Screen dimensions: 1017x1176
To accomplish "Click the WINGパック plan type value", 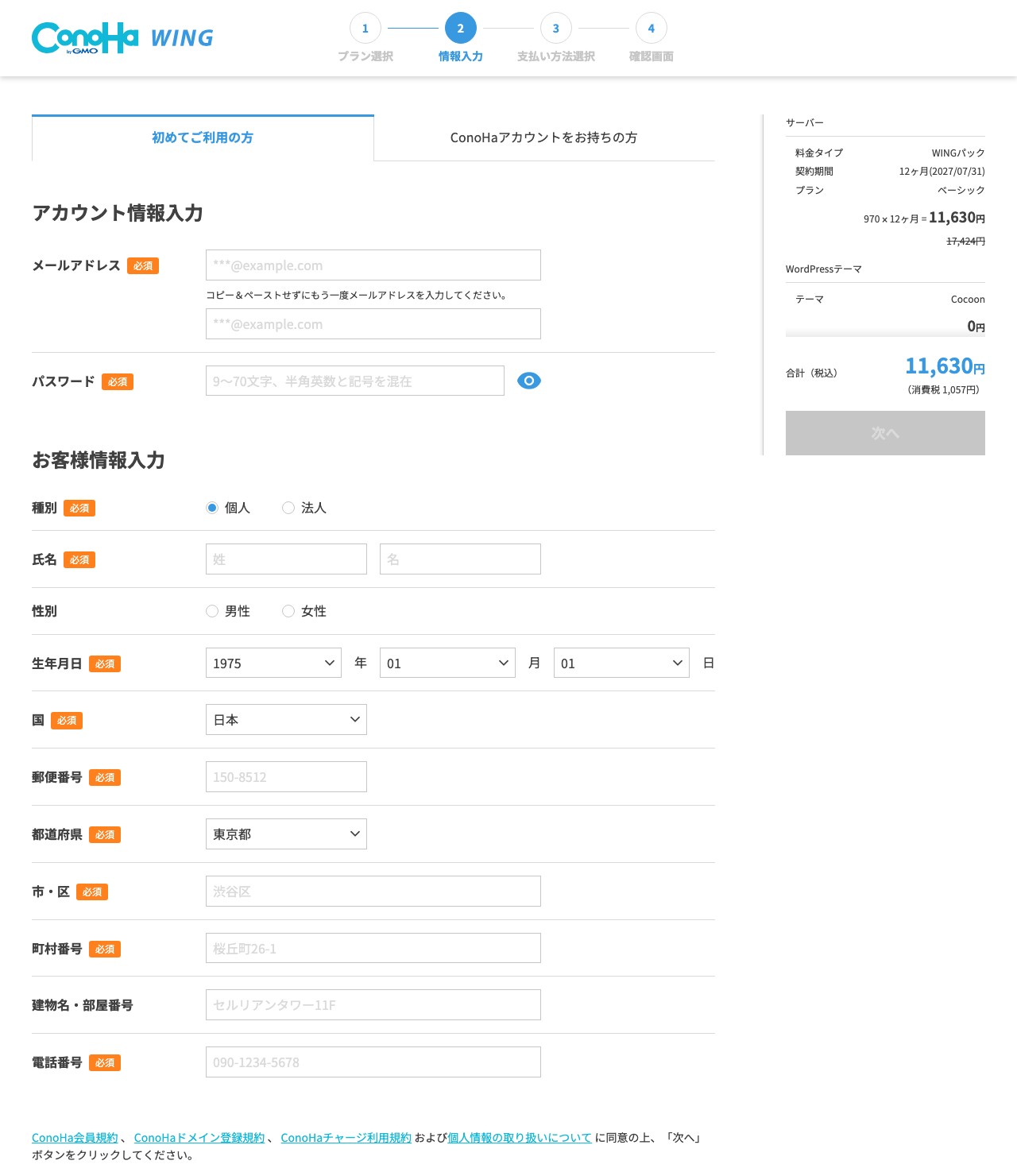I will [958, 153].
